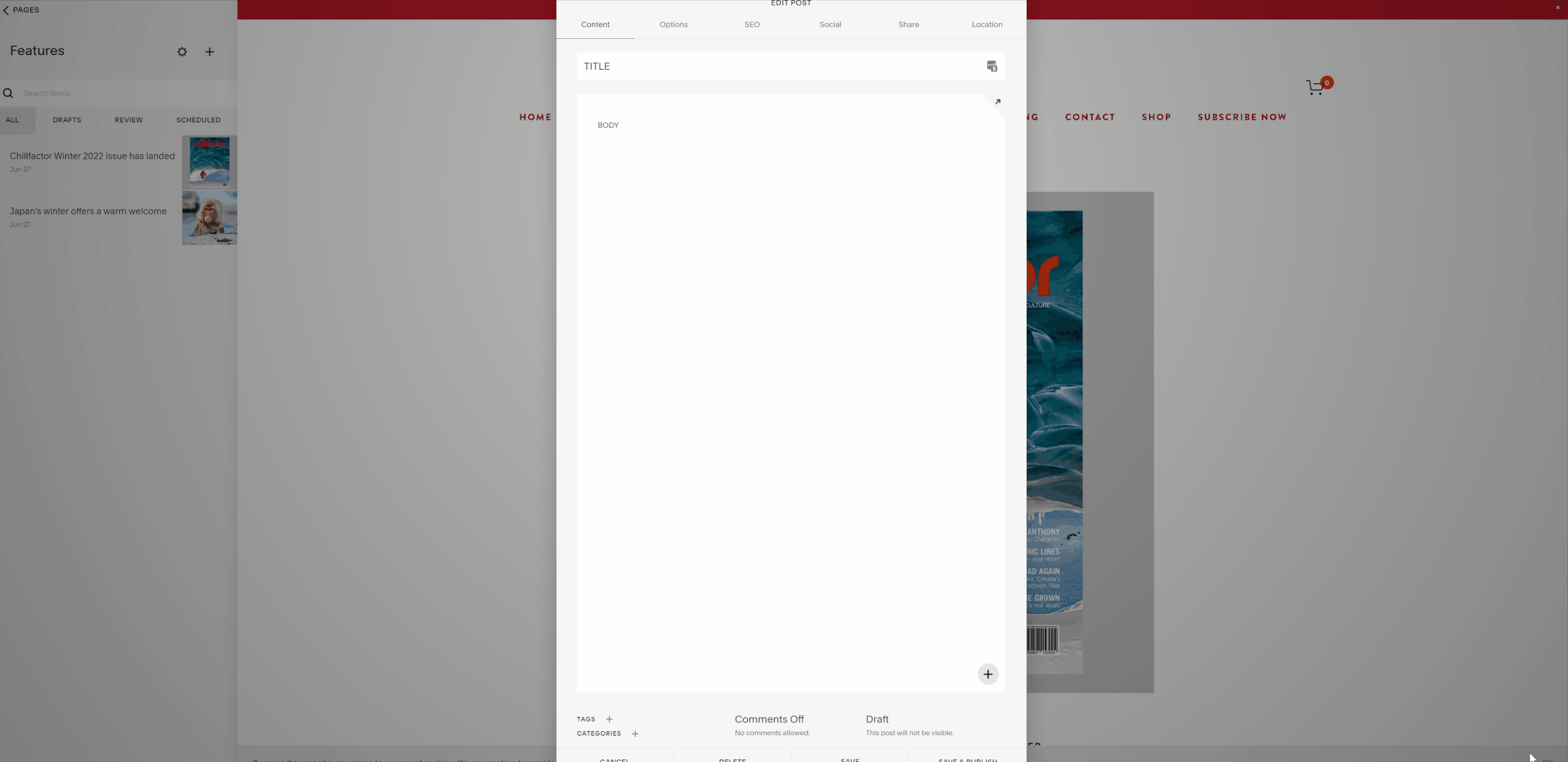Open Japan's winter post thumbnail

click(x=209, y=218)
